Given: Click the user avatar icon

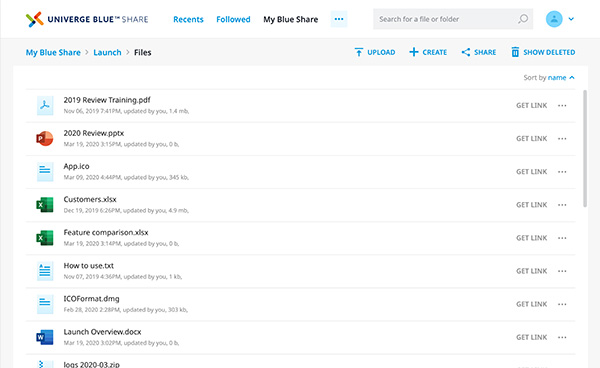Looking at the screenshot, I should (554, 19).
